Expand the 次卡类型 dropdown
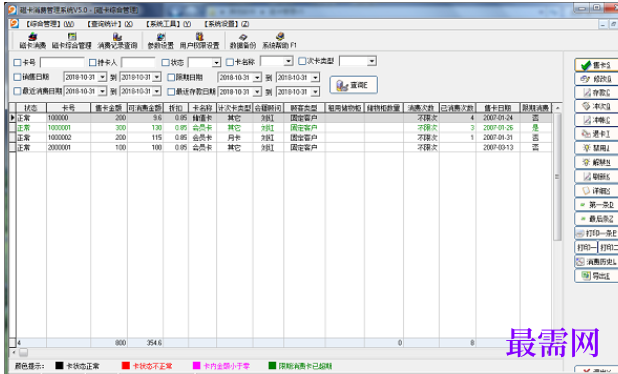The width and height of the screenshot is (618, 374). point(372,61)
